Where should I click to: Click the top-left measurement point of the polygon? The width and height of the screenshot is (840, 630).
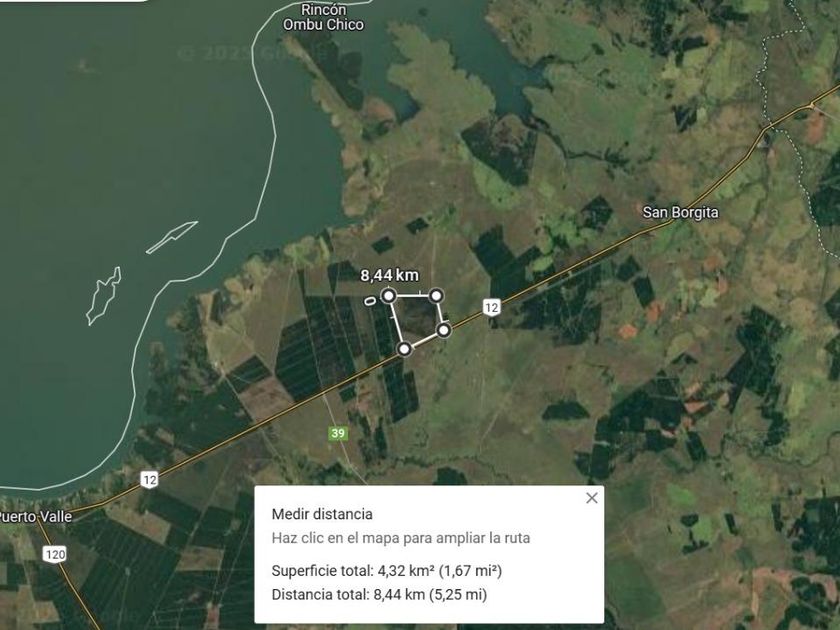point(389,296)
